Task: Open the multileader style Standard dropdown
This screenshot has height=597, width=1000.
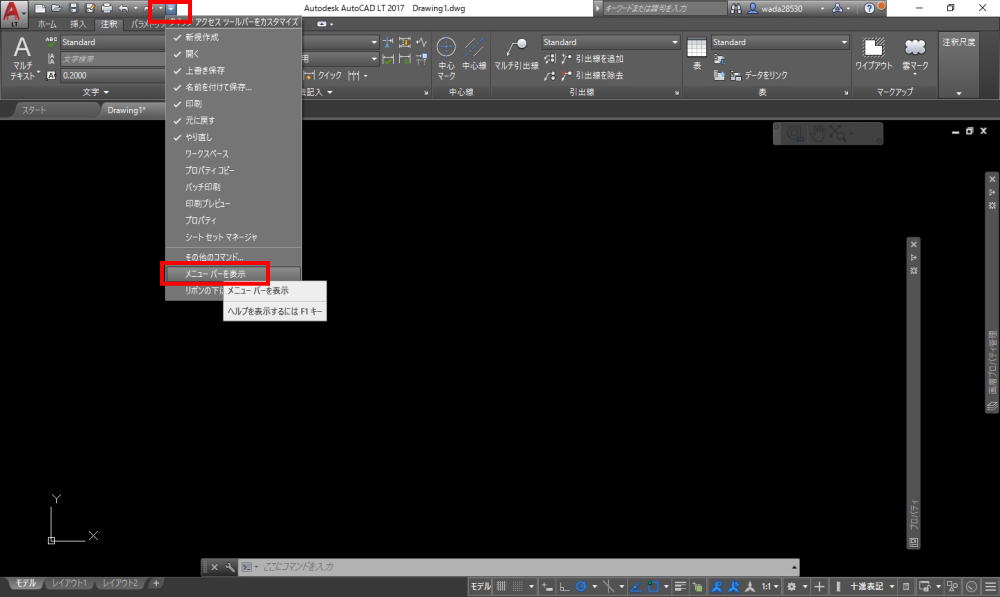Action: [x=610, y=42]
